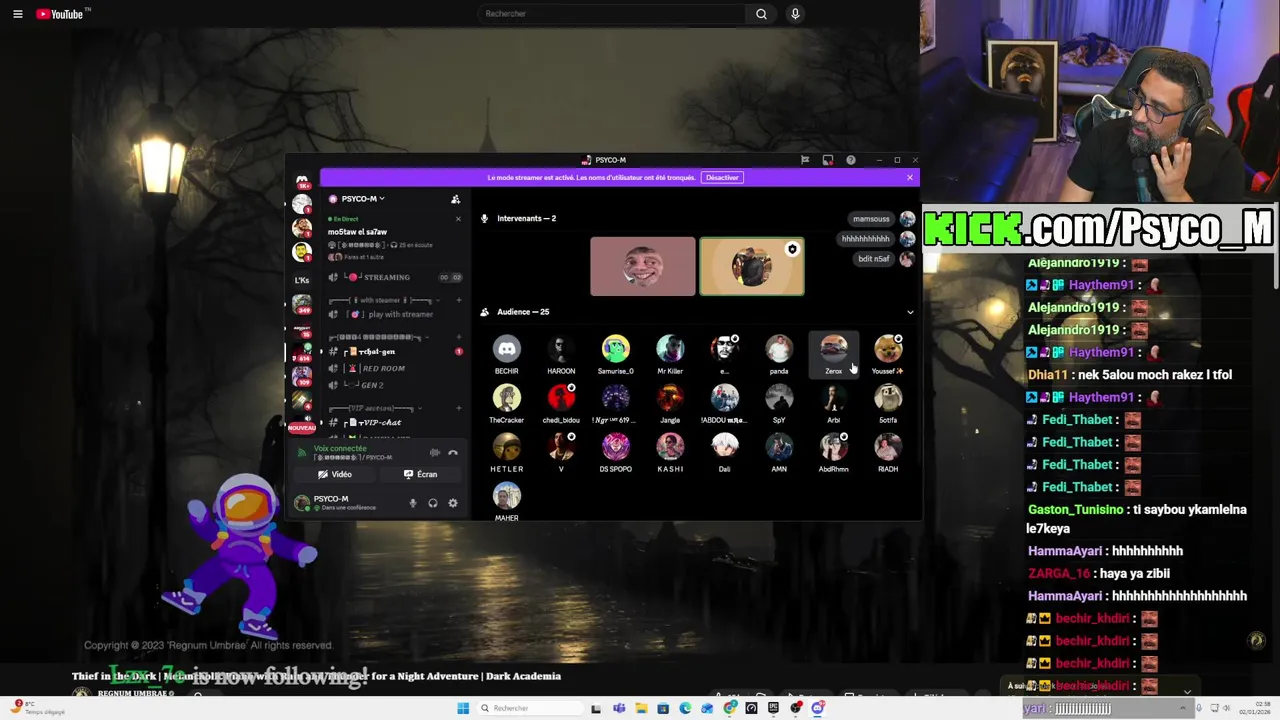Viewport: 1280px width, 720px height.
Task: Open the YouTube hamburger menu
Action: point(17,14)
